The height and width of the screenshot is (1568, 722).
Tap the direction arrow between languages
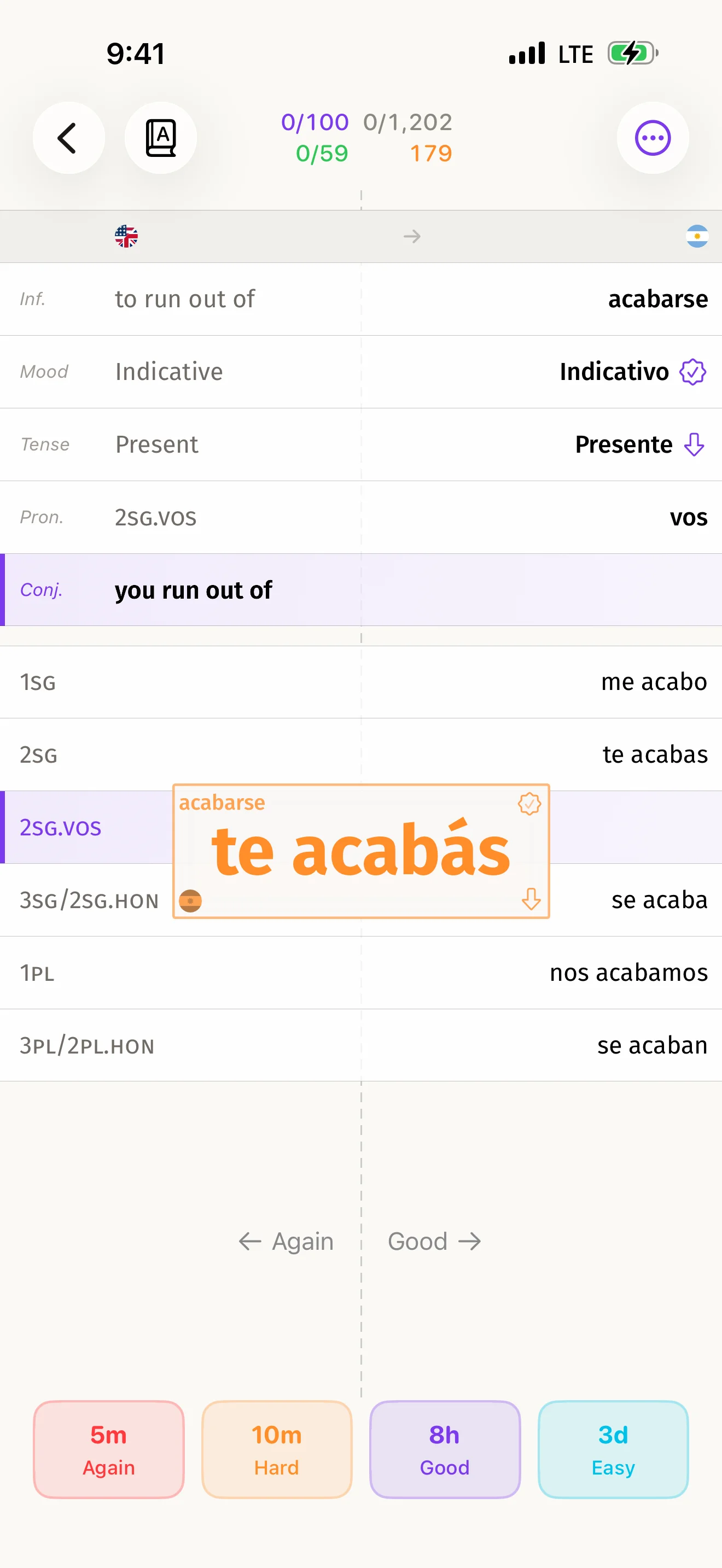pyautogui.click(x=412, y=236)
